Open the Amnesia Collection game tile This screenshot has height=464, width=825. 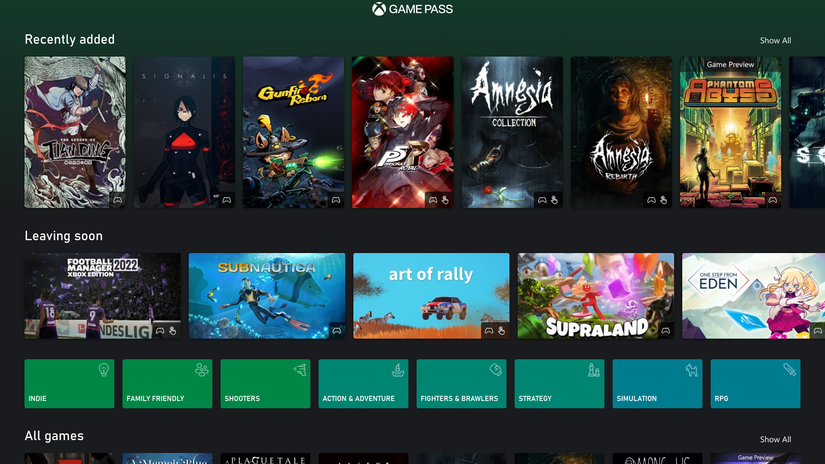click(x=512, y=132)
